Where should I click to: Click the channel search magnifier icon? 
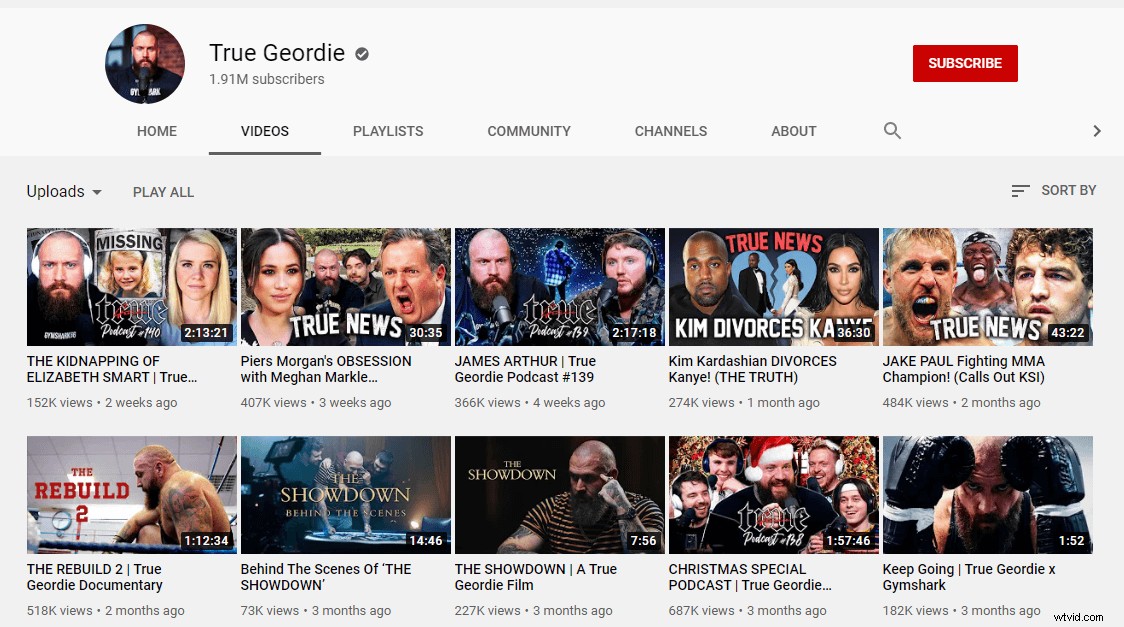pos(892,131)
